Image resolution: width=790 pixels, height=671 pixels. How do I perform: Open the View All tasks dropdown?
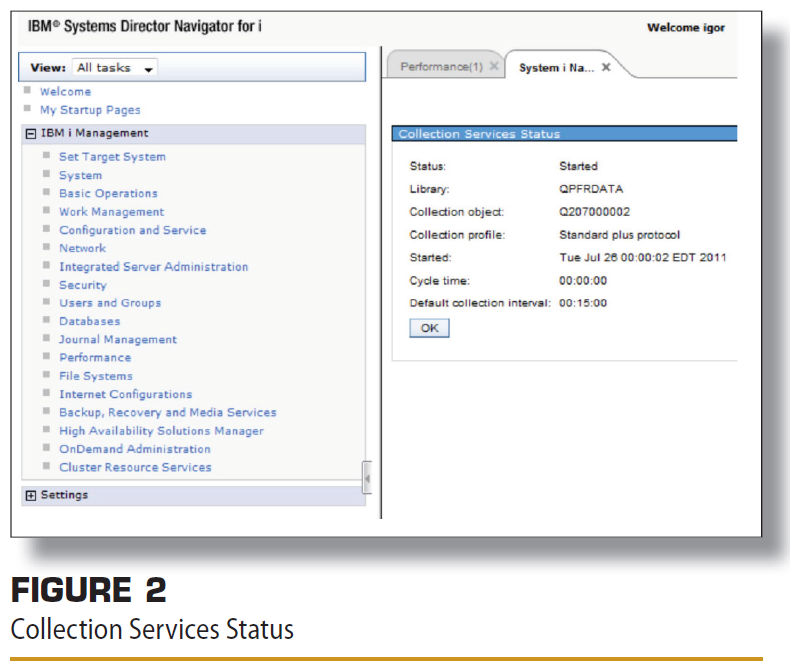pyautogui.click(x=115, y=68)
